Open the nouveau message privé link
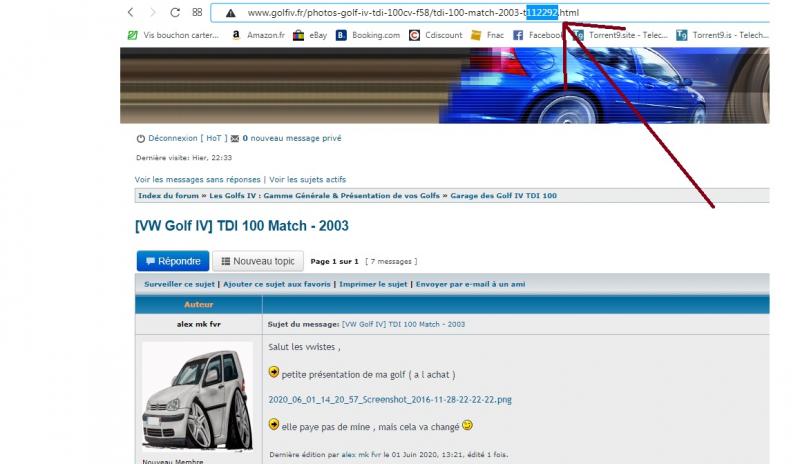 (x=292, y=138)
